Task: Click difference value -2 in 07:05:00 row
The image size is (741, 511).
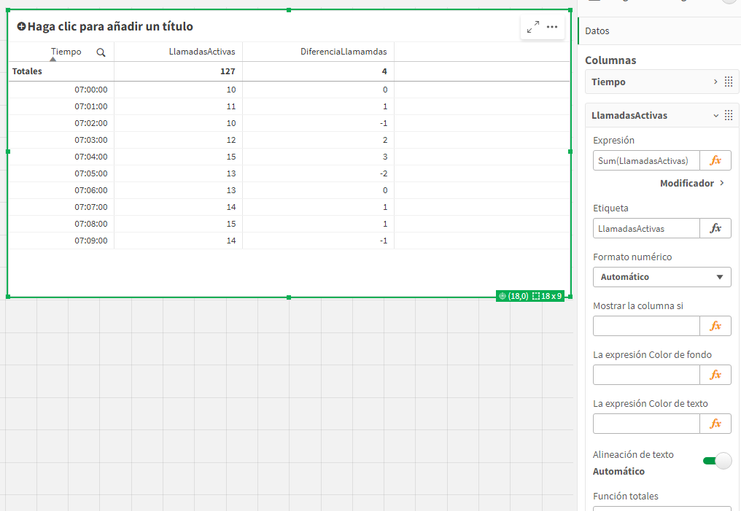Action: pyautogui.click(x=383, y=173)
